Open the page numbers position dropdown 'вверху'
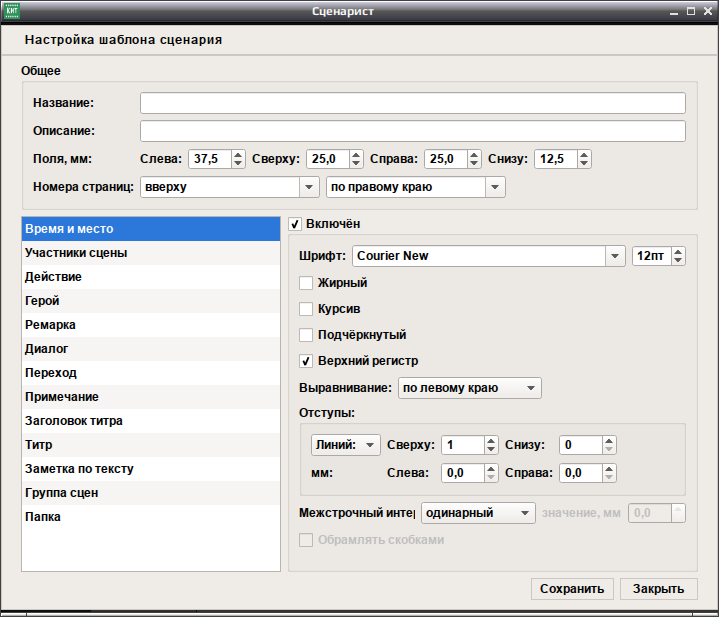 (x=230, y=187)
